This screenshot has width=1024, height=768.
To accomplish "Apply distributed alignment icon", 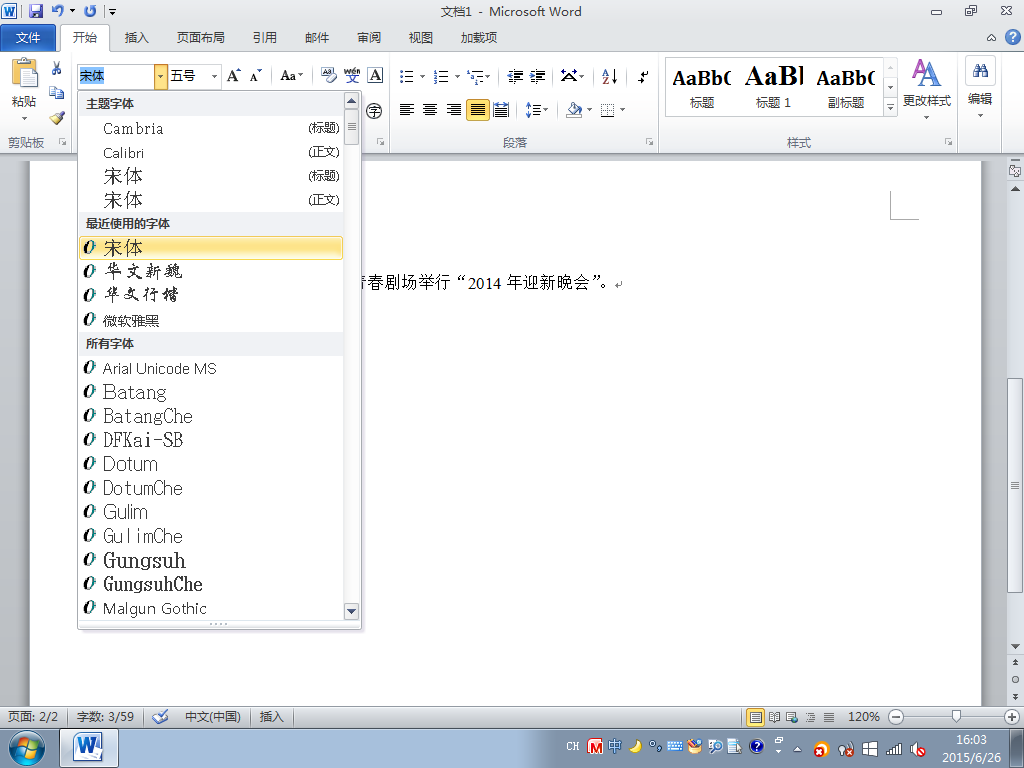I will [501, 110].
